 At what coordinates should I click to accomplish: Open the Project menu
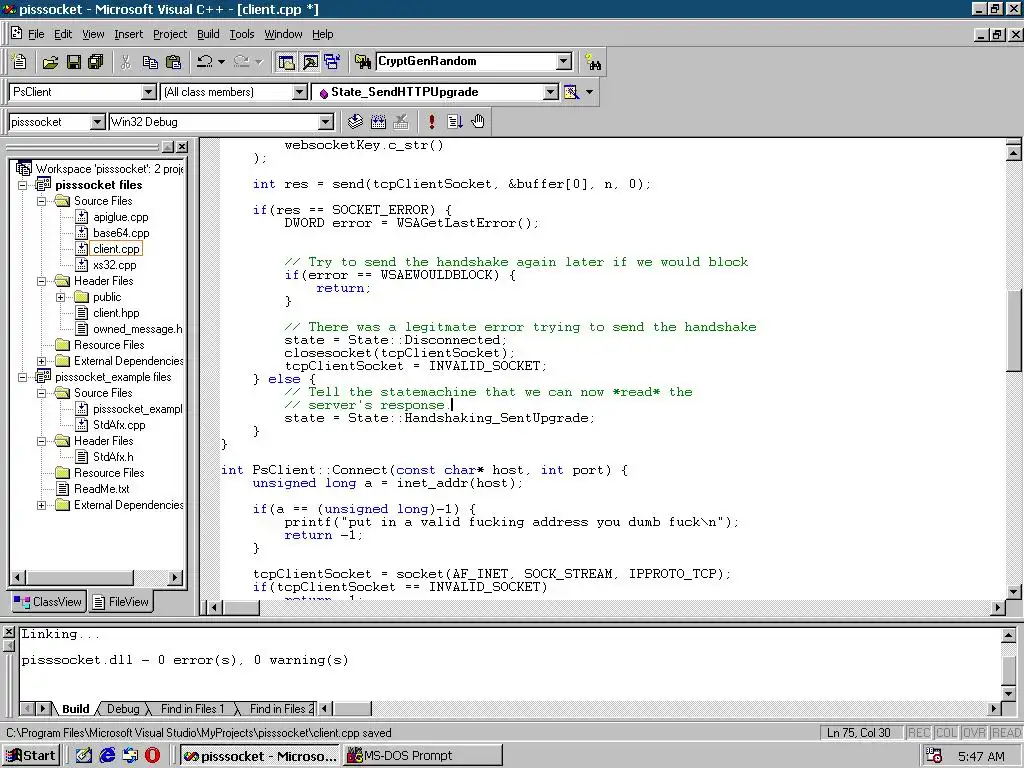pos(170,34)
